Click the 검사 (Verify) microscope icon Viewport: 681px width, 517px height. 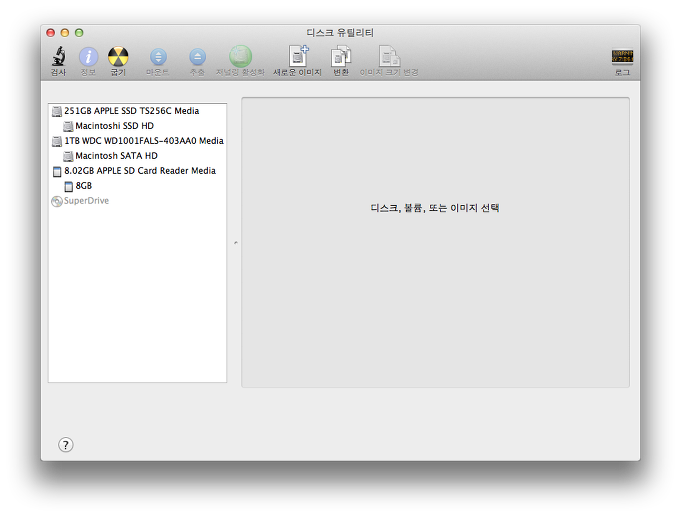(x=59, y=56)
